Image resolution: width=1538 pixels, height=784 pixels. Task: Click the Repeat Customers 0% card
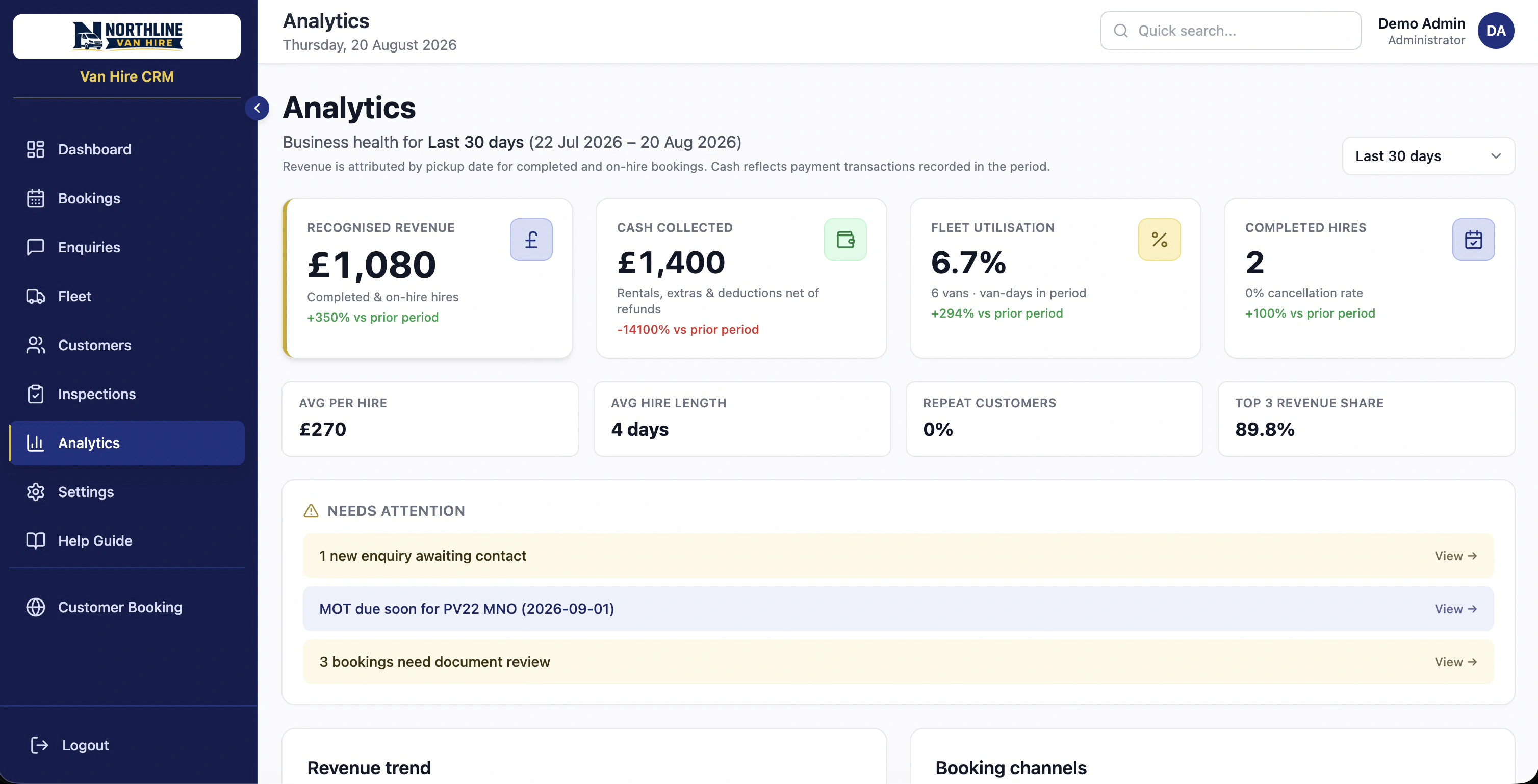[x=1054, y=419]
